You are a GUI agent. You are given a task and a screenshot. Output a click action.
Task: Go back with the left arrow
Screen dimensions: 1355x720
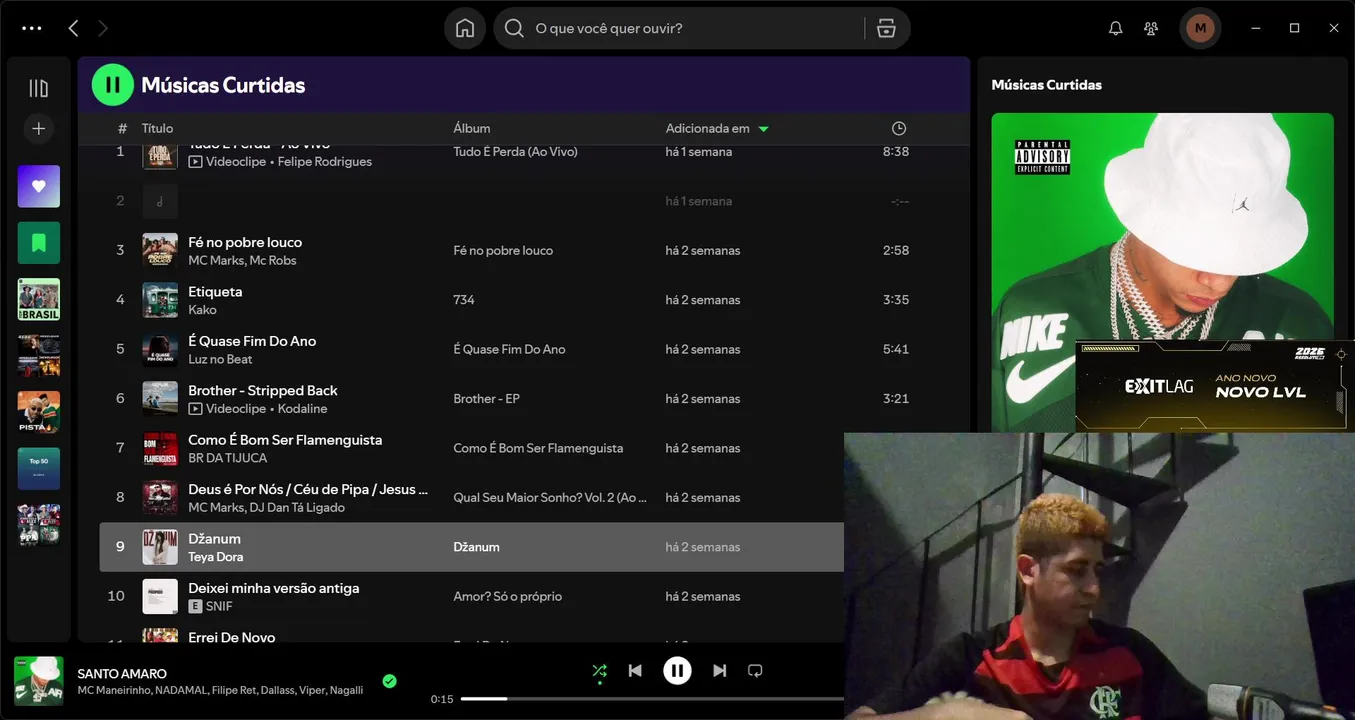click(73, 28)
